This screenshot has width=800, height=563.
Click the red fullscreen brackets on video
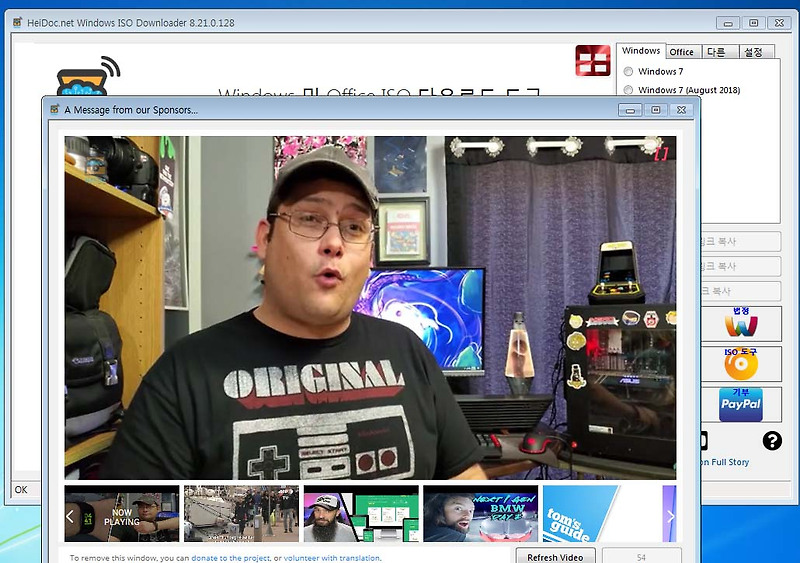point(661,154)
